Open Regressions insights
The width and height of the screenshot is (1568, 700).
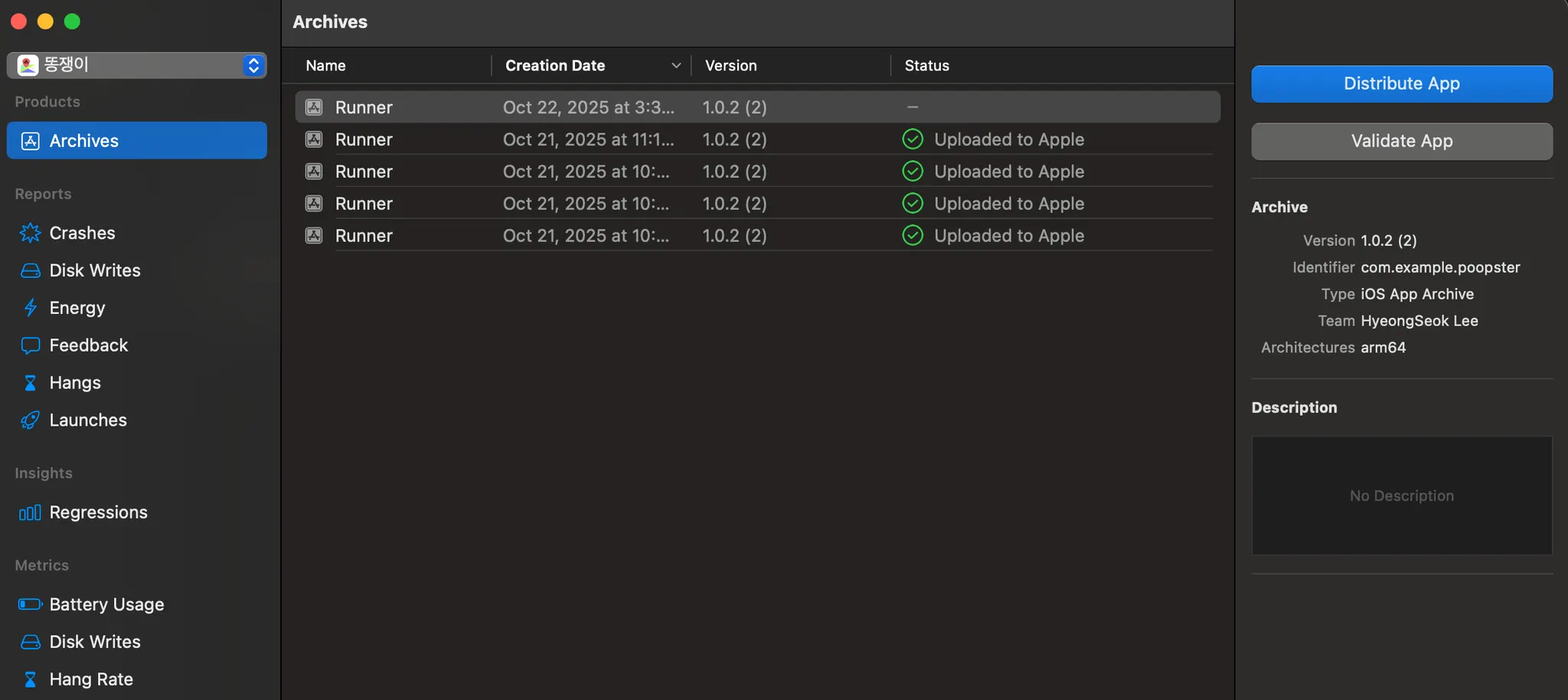[x=98, y=512]
